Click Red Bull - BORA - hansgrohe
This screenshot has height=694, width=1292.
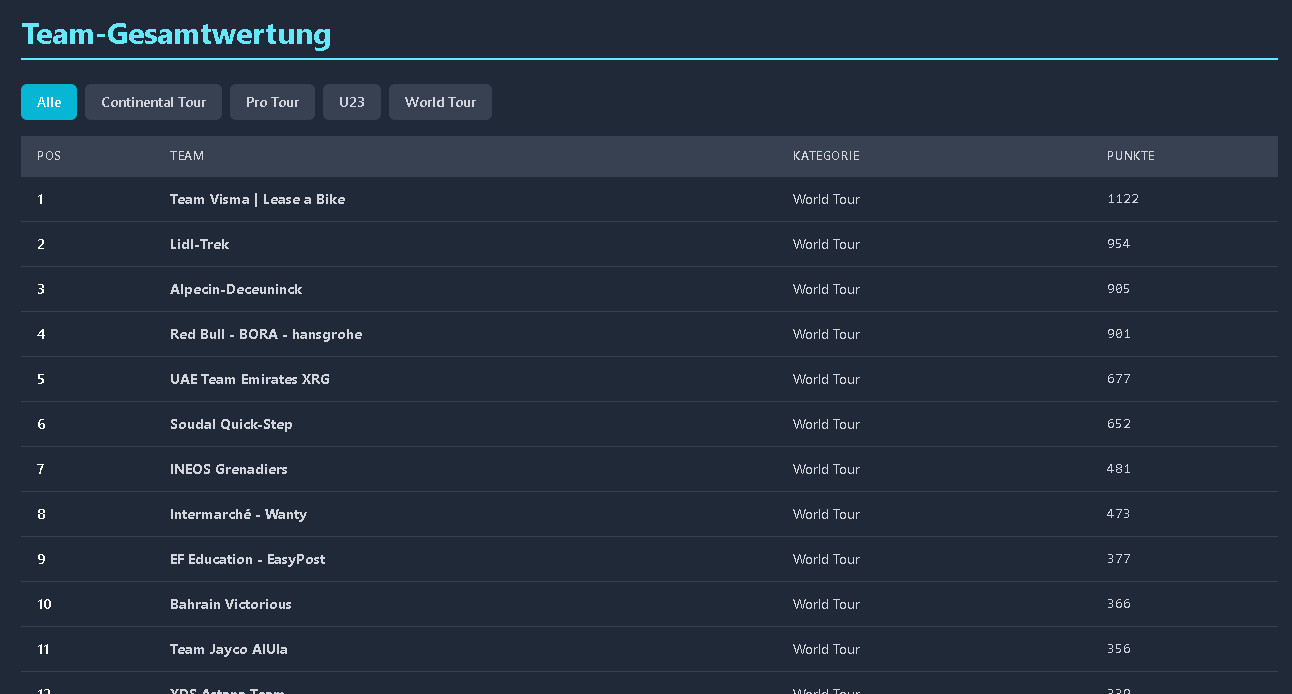(x=266, y=334)
